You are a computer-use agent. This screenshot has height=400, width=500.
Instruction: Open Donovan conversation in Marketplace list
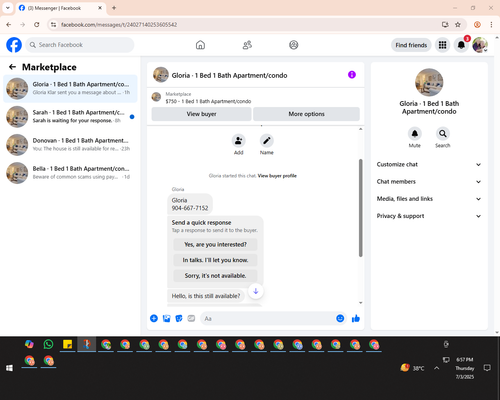pyautogui.click(x=70, y=145)
